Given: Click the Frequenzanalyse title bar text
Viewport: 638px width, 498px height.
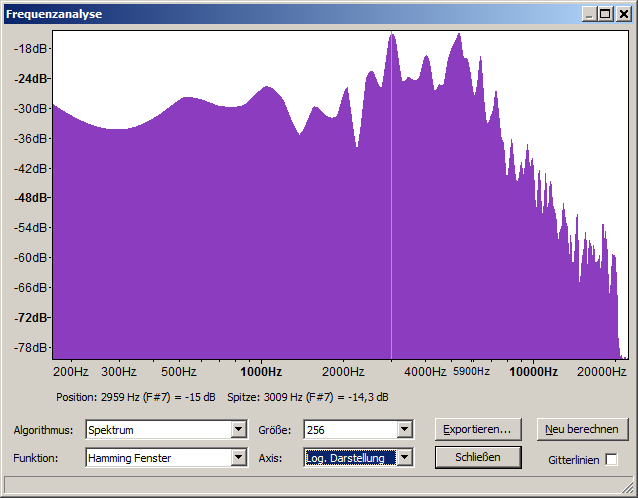Looking at the screenshot, I should [x=54, y=14].
